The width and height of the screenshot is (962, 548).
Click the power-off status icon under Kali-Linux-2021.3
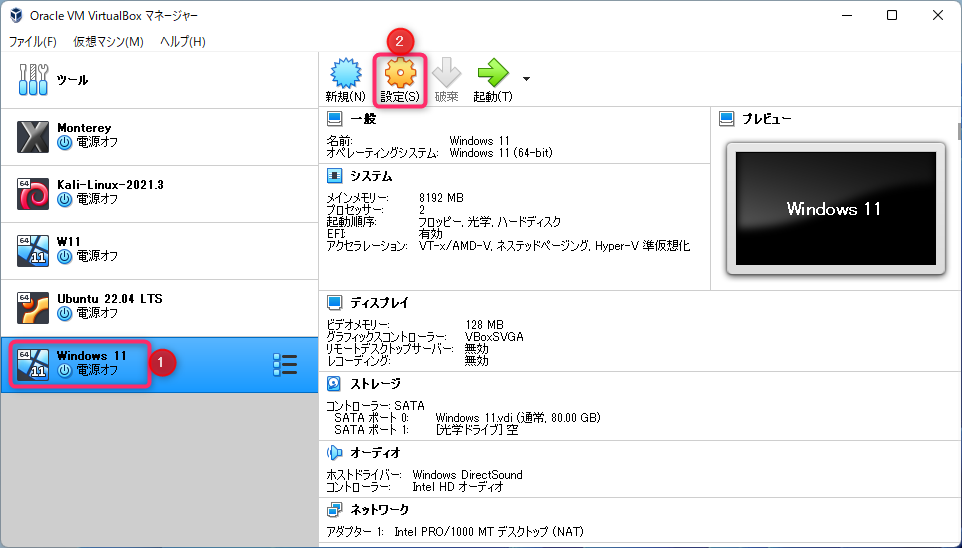coord(64,199)
